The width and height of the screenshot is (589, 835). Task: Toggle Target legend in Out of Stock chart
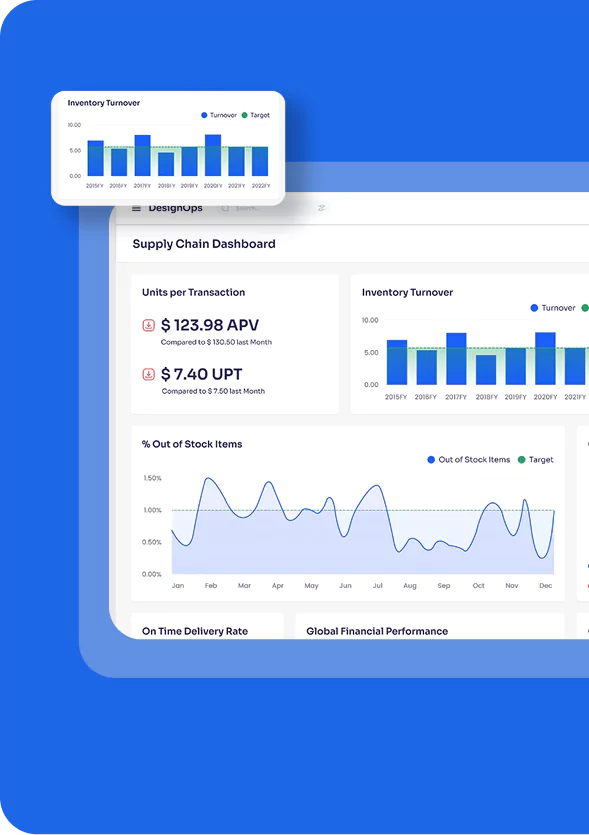click(x=535, y=460)
